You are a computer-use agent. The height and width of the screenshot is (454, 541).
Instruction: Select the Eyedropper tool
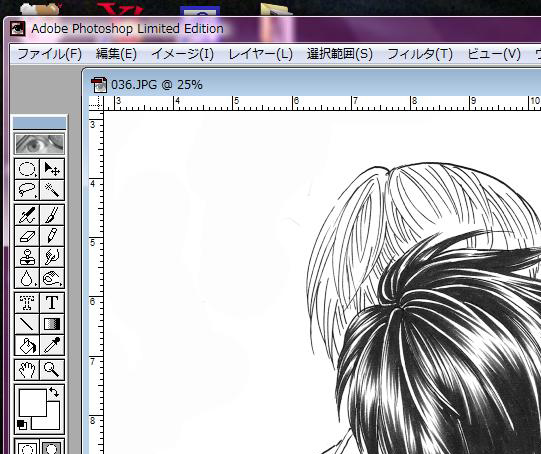[52, 345]
